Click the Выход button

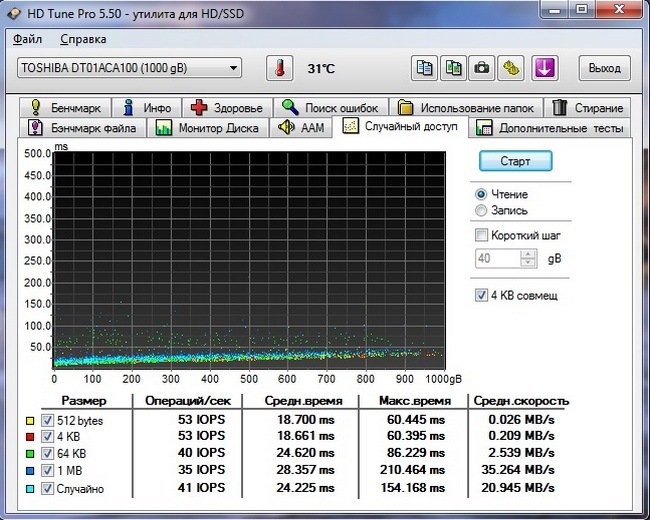point(604,69)
